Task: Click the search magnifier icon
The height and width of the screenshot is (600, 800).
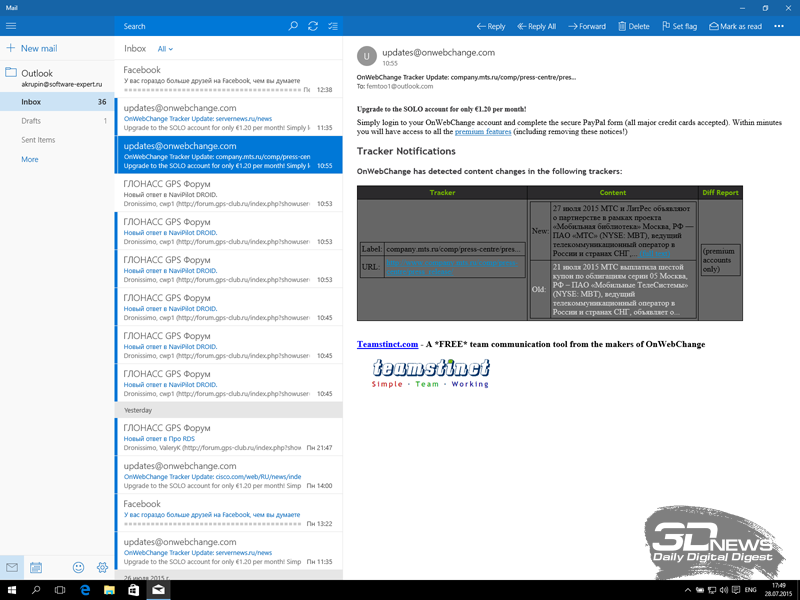Action: click(x=293, y=26)
